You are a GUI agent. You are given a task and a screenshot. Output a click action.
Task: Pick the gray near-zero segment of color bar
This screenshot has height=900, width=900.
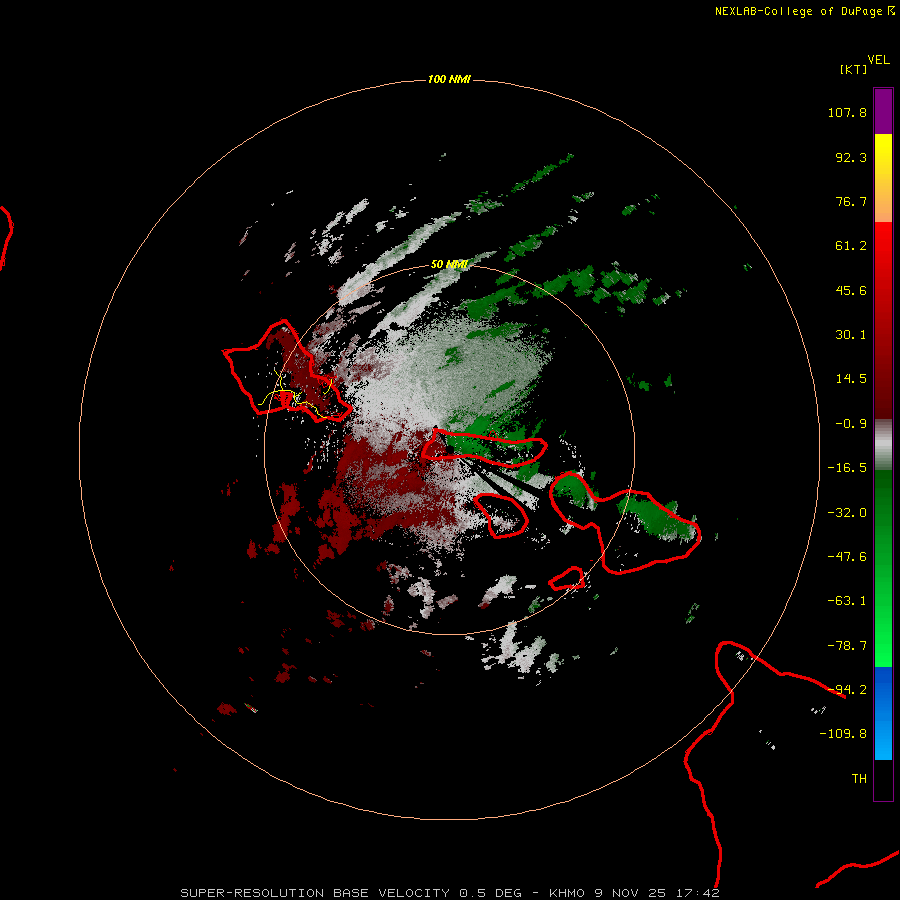tap(883, 445)
